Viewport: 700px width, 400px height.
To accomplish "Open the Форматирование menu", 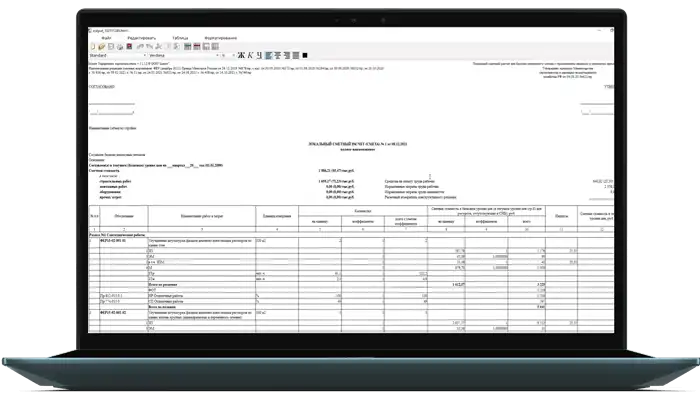I will click(x=221, y=38).
